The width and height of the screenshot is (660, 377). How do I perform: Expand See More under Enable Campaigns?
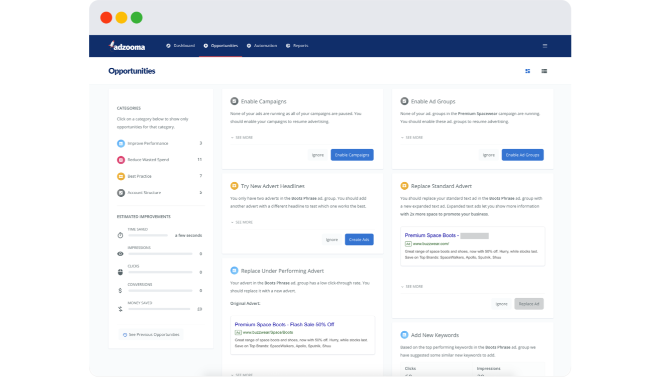coord(242,138)
